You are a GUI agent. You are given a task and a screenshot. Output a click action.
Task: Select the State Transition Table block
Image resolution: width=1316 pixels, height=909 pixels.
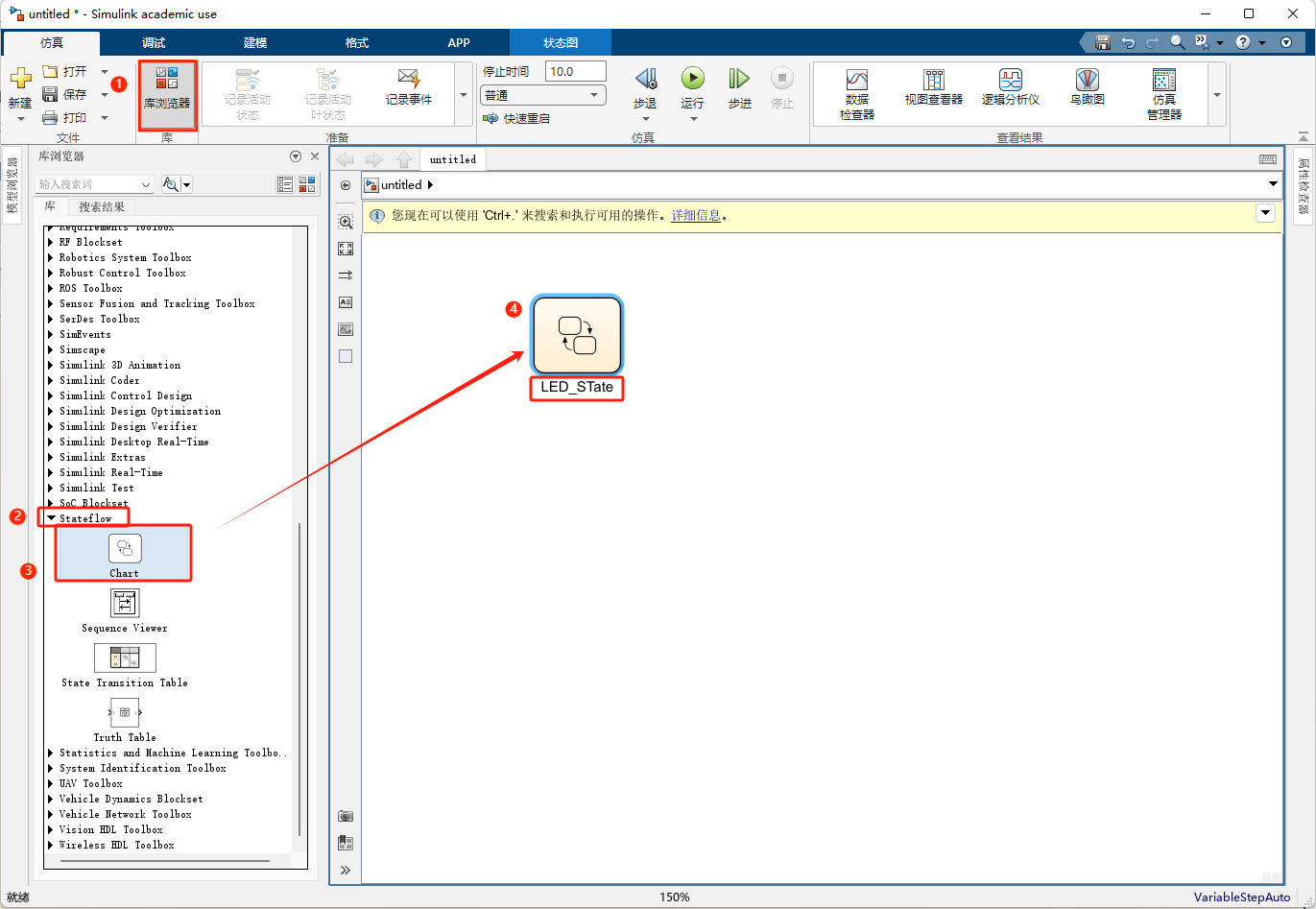point(125,666)
